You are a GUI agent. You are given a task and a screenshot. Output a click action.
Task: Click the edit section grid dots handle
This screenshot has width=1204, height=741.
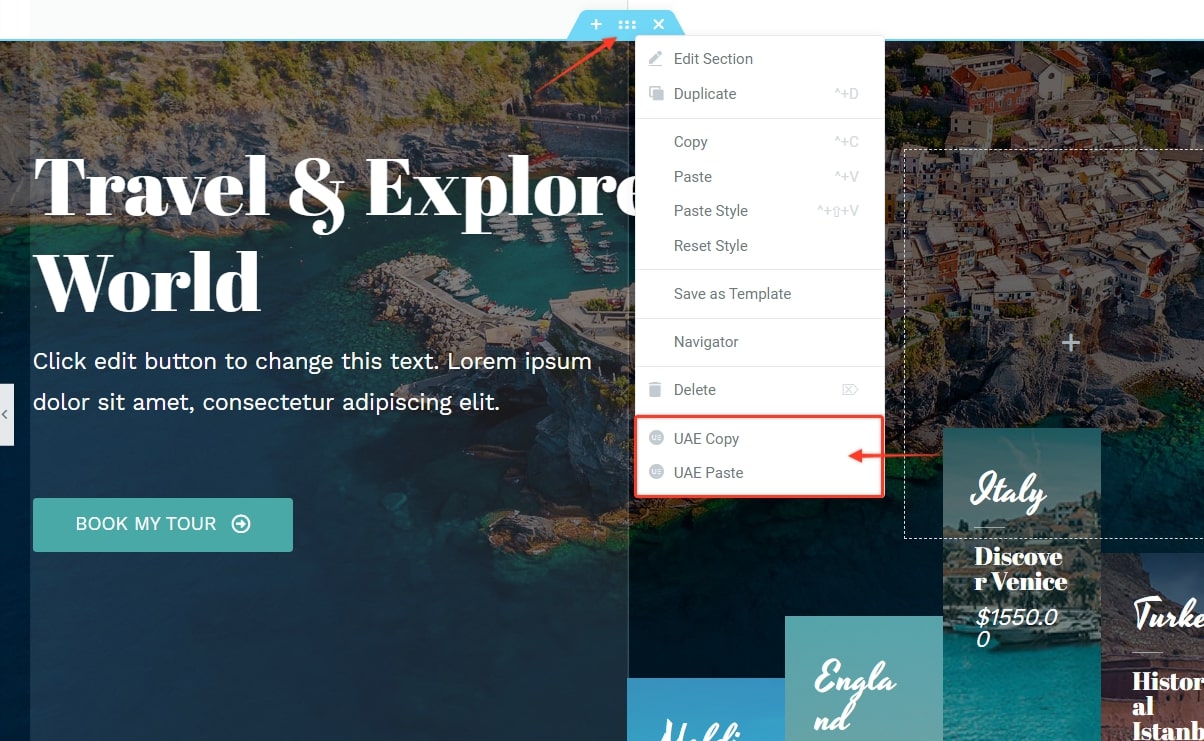[x=627, y=24]
